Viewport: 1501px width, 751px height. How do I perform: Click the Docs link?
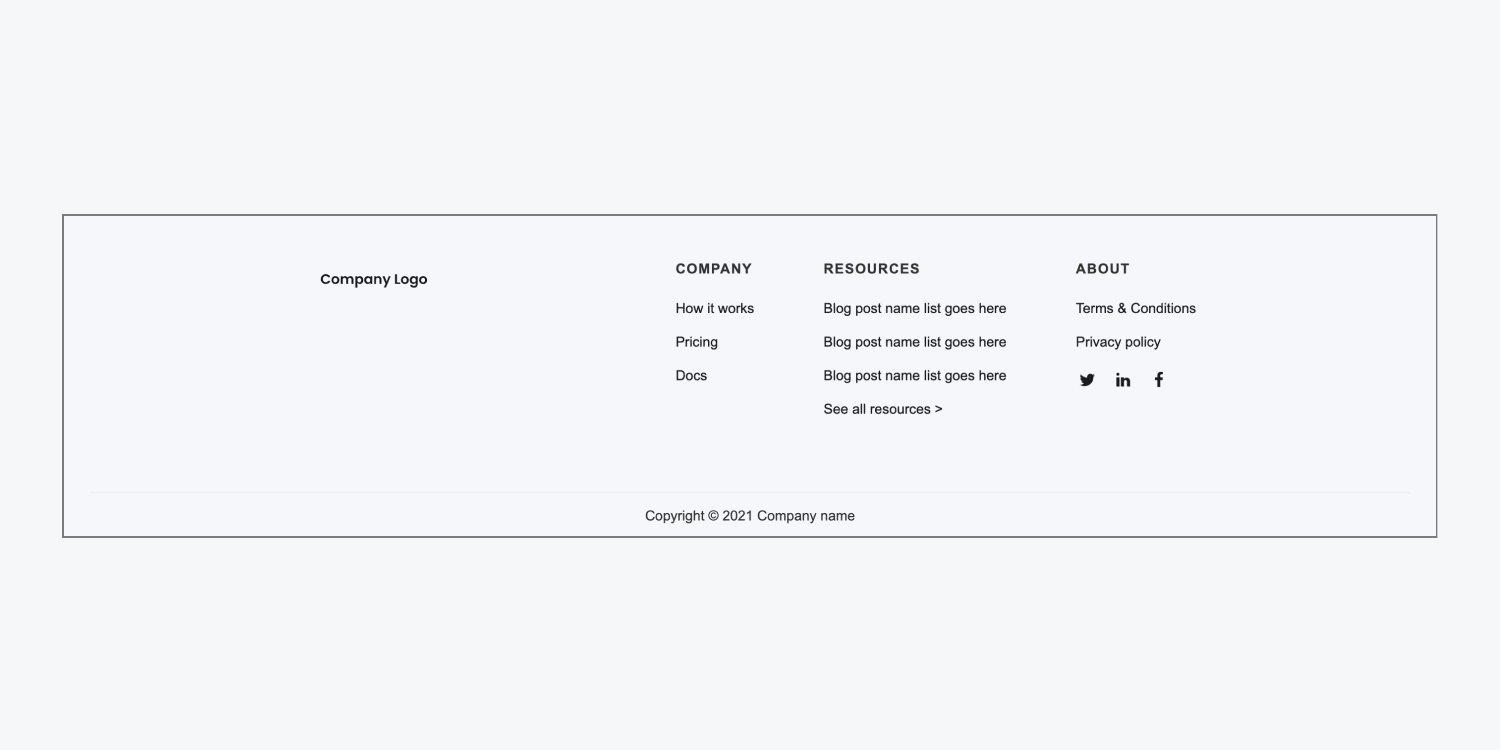click(x=691, y=375)
